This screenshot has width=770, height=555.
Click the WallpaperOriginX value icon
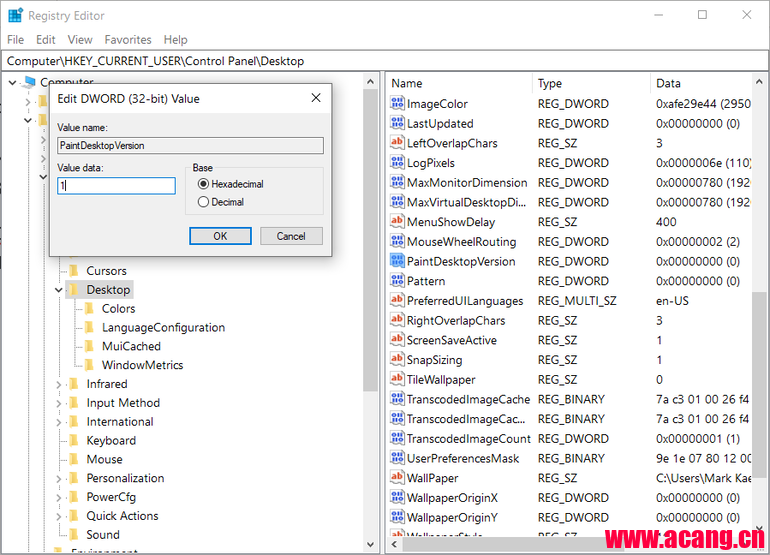[397, 497]
